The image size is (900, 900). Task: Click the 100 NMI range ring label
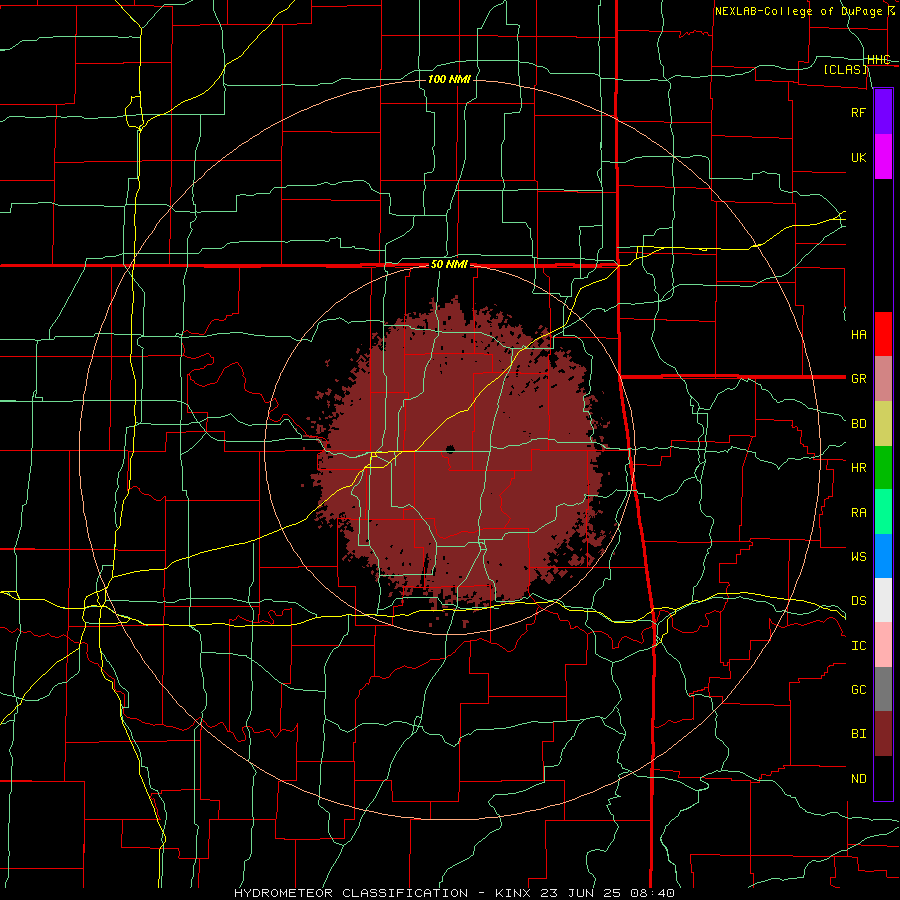click(x=449, y=79)
